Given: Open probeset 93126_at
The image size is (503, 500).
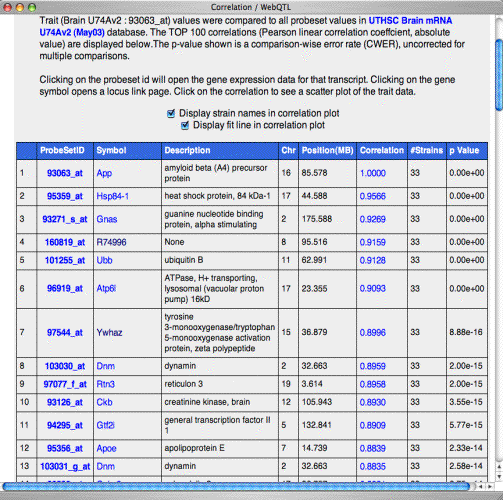Looking at the screenshot, I should (65, 402).
